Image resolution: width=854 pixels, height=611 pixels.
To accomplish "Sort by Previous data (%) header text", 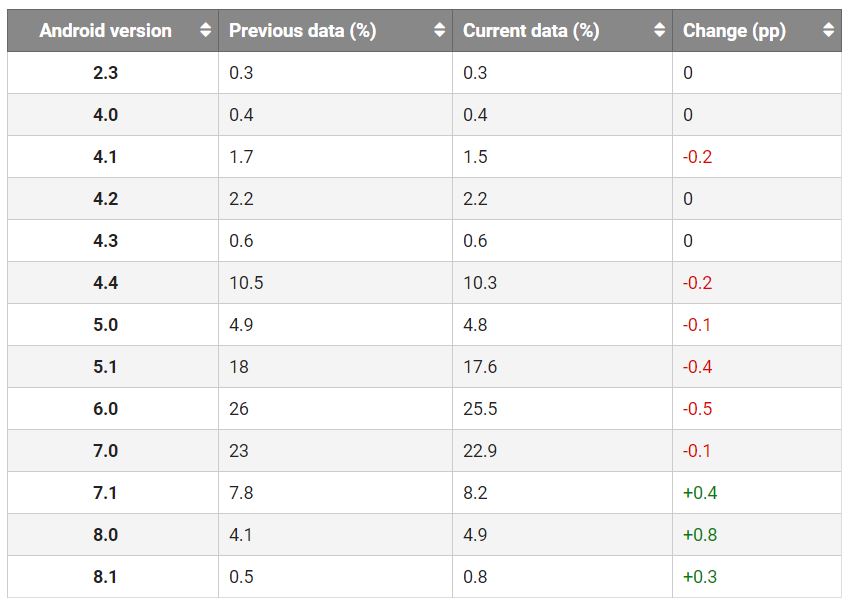I will pyautogui.click(x=302, y=31).
